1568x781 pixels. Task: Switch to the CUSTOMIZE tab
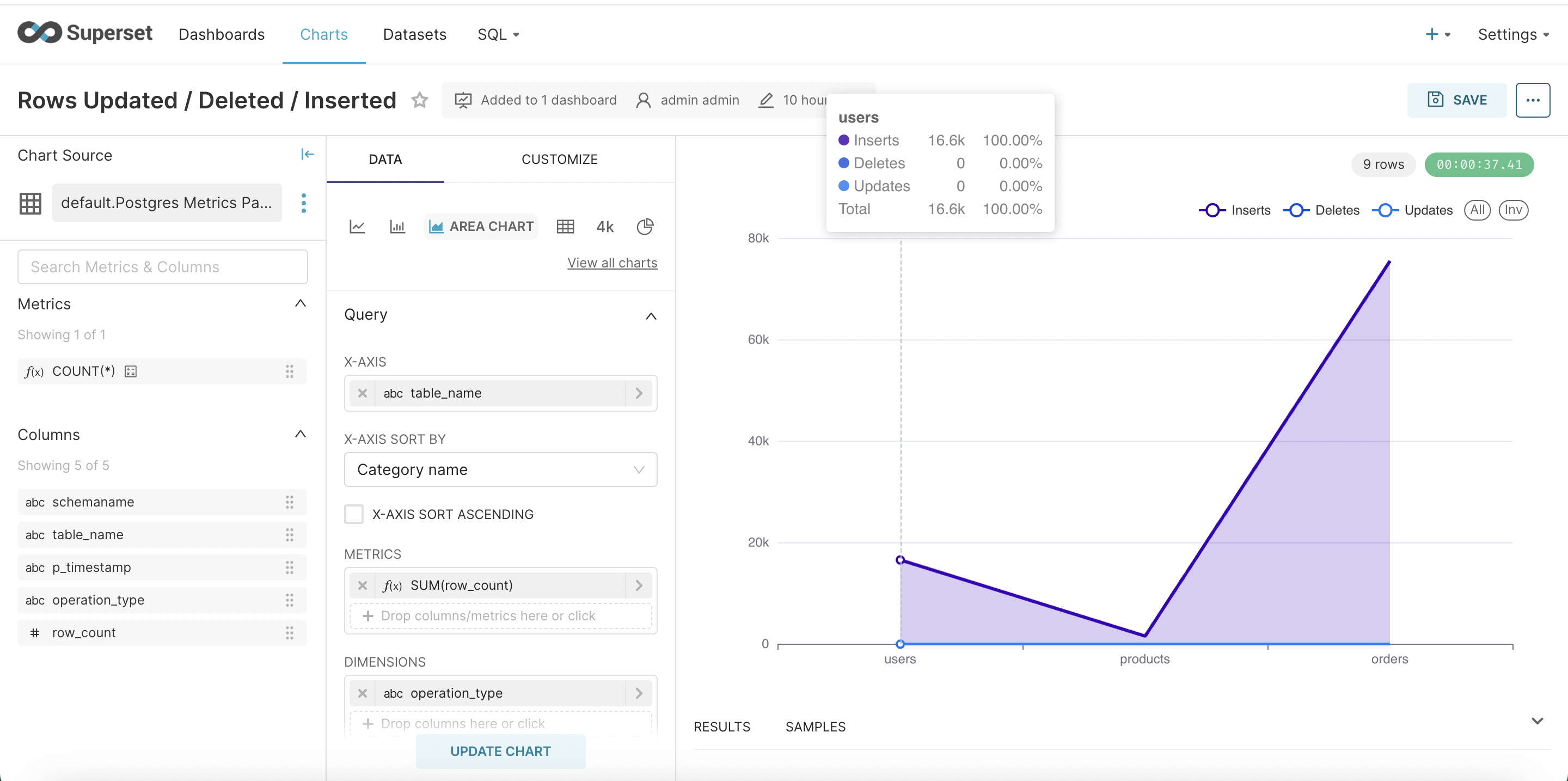(559, 160)
